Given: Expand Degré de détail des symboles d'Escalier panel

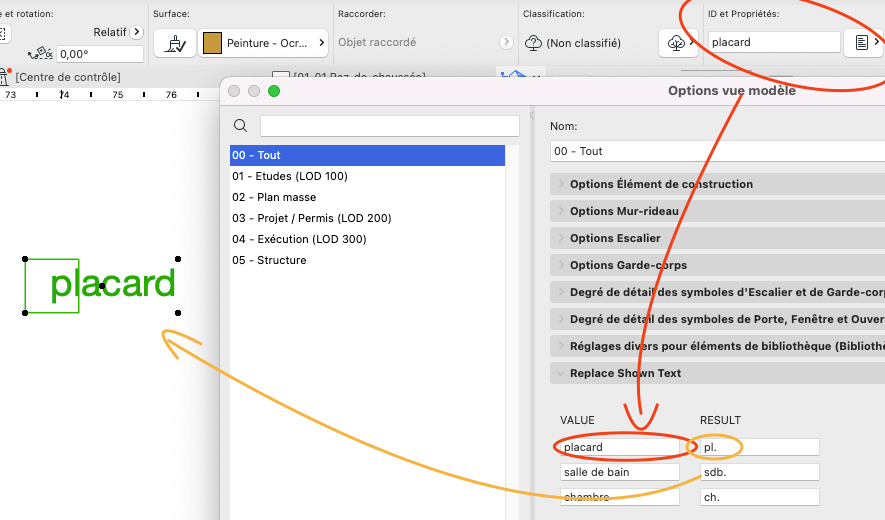Looking at the screenshot, I should [717, 292].
